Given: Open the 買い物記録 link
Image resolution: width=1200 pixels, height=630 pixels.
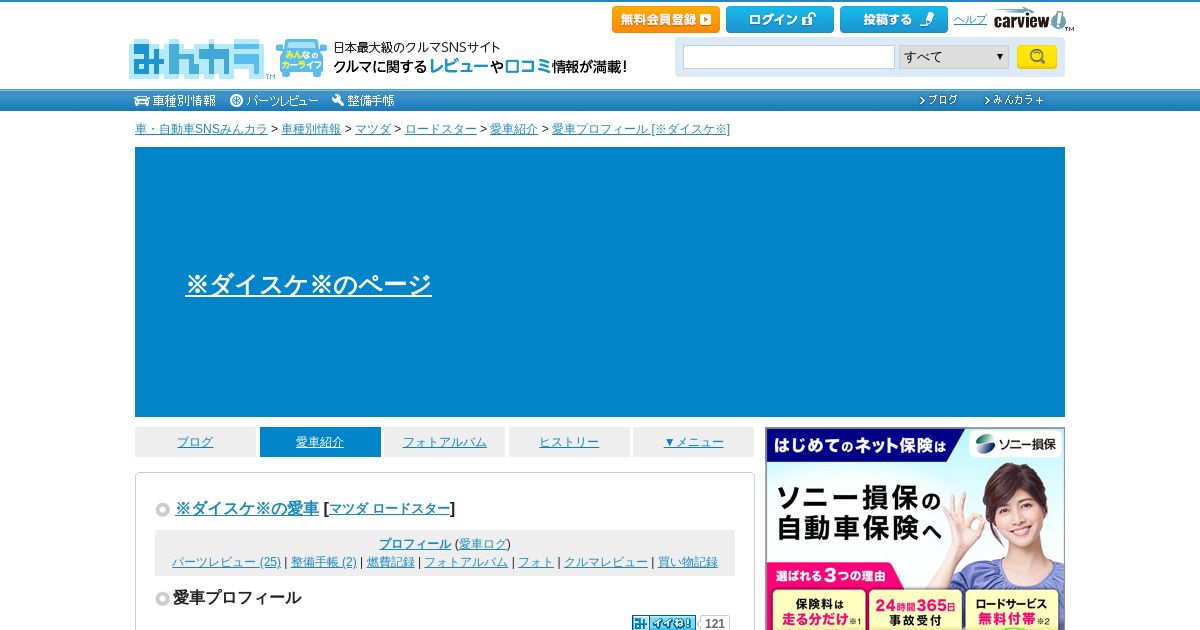Looking at the screenshot, I should [x=688, y=562].
